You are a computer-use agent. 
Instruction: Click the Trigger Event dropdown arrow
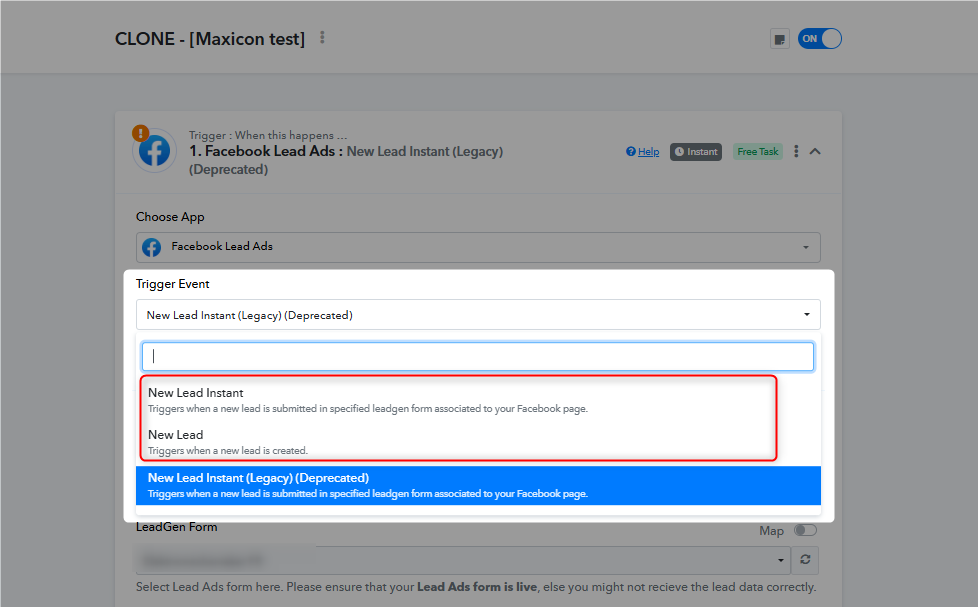[x=806, y=314]
